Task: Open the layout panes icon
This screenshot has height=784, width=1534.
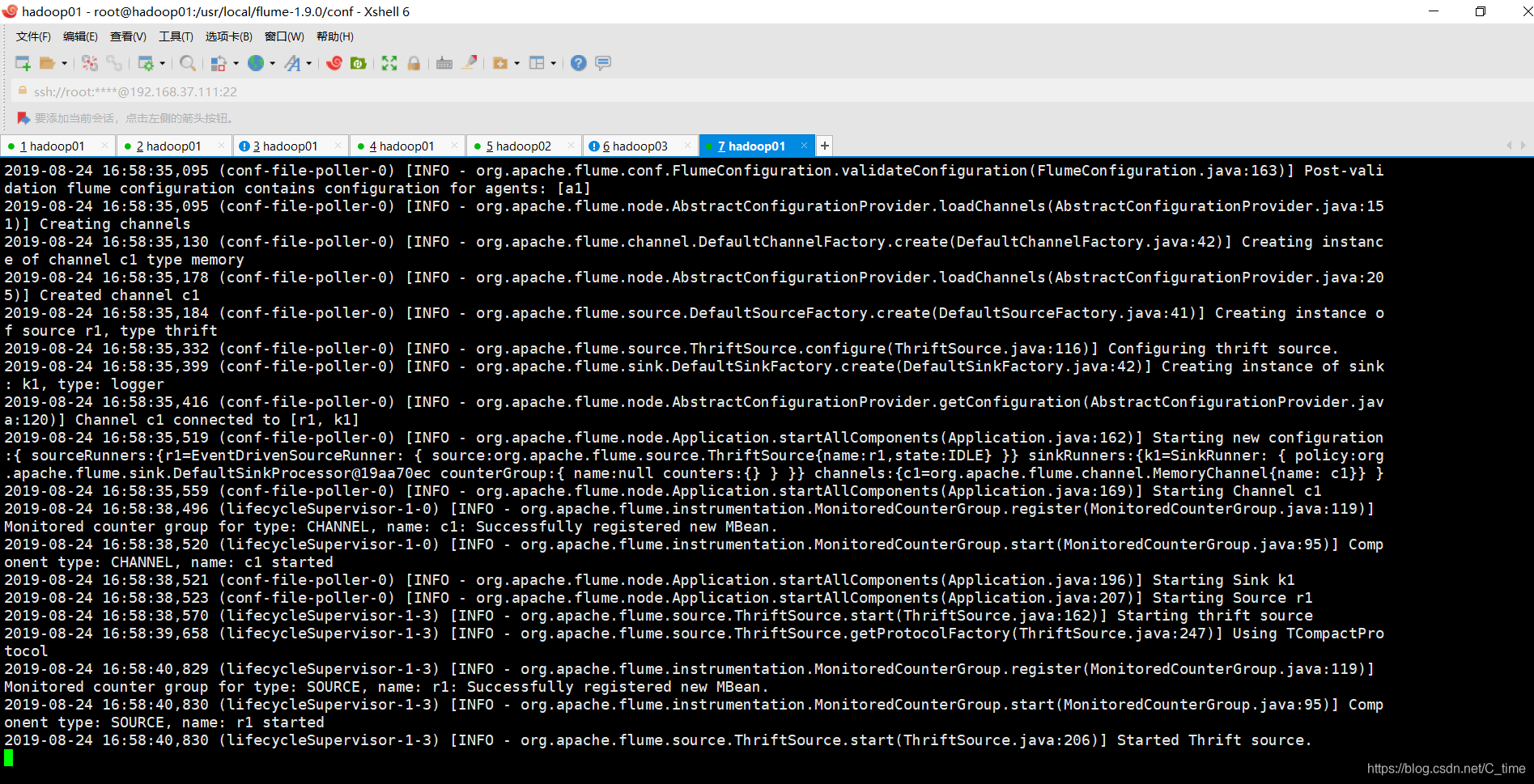Action: point(537,63)
